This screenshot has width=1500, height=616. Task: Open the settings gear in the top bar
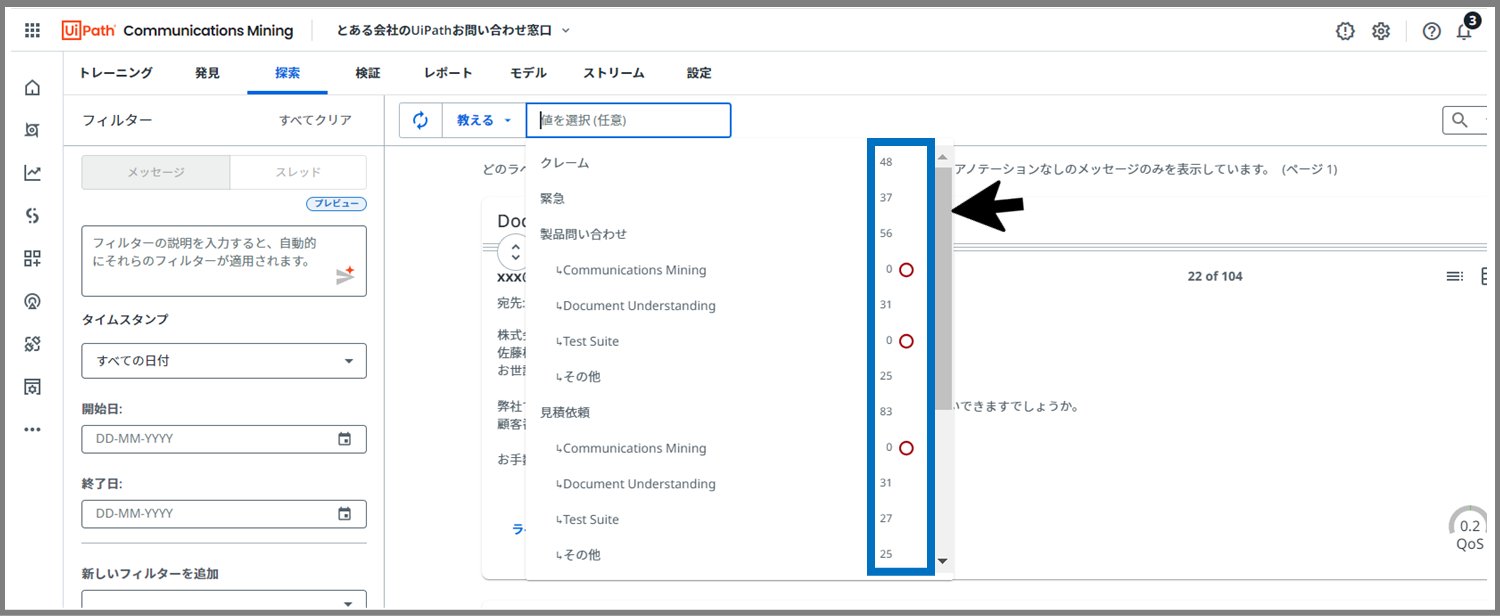point(1381,31)
